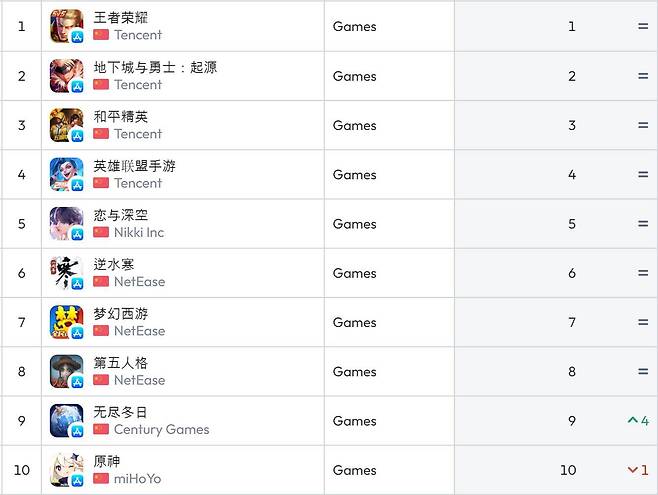658x495 pixels.
Task: Open the 梦幻西游 app icon
Action: [x=66, y=322]
